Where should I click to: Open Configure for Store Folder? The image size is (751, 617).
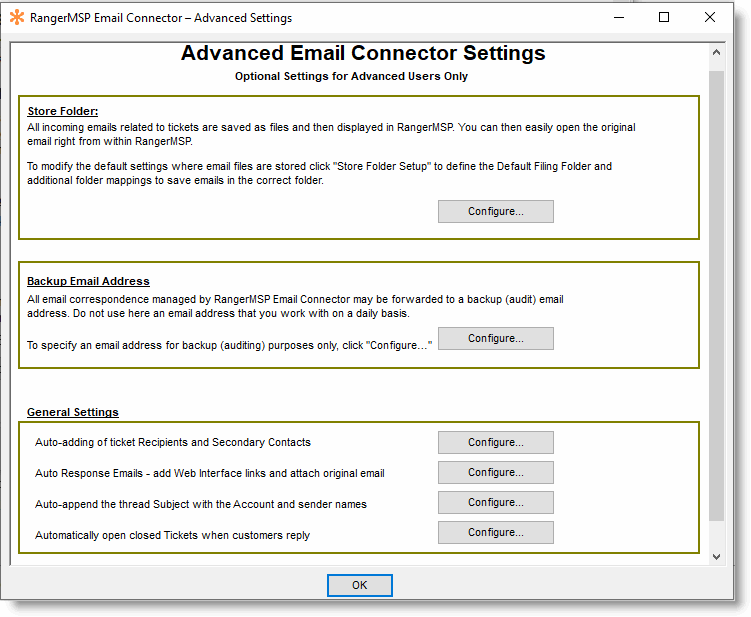click(x=495, y=211)
